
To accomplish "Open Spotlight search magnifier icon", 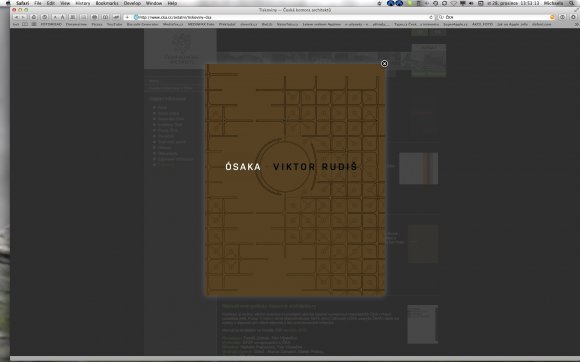I will click(572, 3).
